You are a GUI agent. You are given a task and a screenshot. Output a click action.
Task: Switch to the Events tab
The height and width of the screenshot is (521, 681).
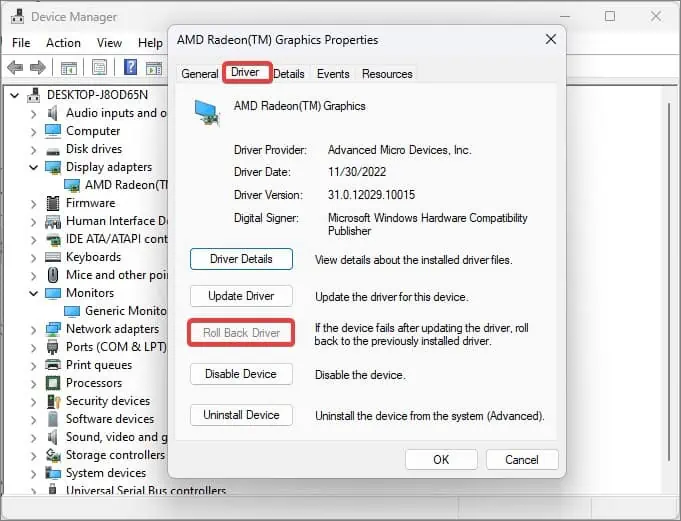(x=333, y=74)
